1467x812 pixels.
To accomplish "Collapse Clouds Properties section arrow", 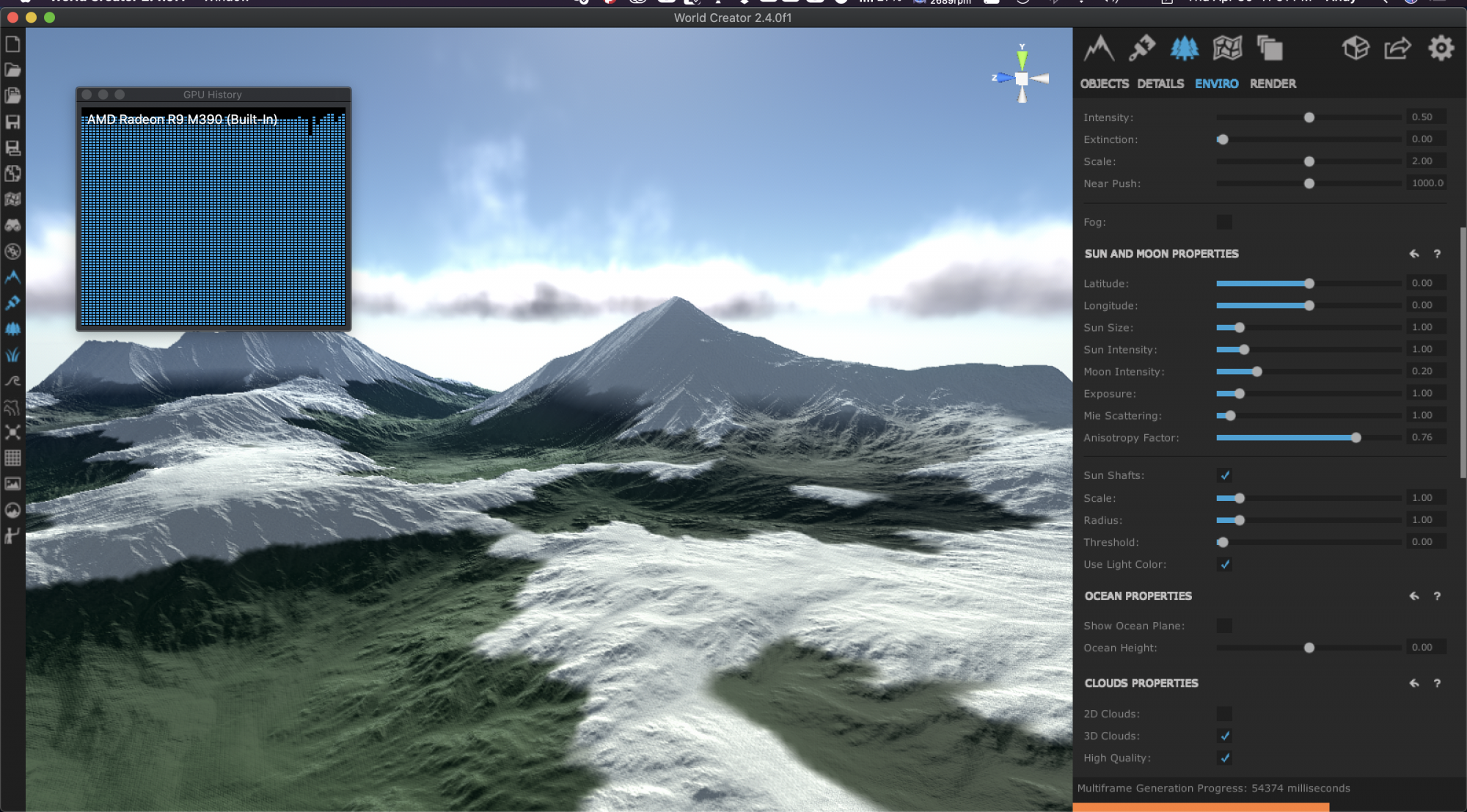I will tap(1413, 684).
